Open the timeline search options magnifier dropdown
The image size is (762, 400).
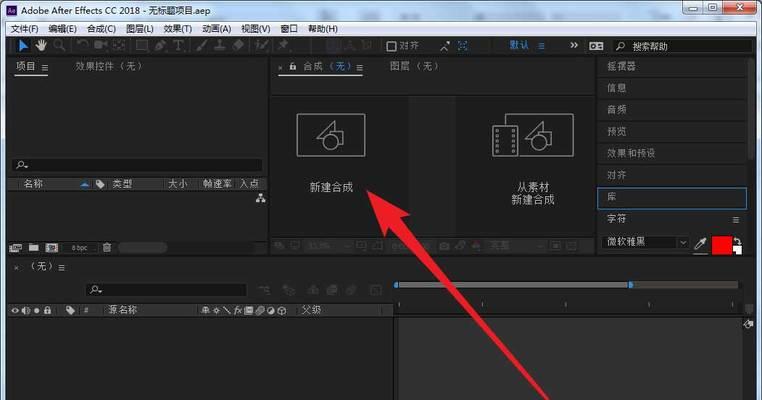tap(95, 290)
